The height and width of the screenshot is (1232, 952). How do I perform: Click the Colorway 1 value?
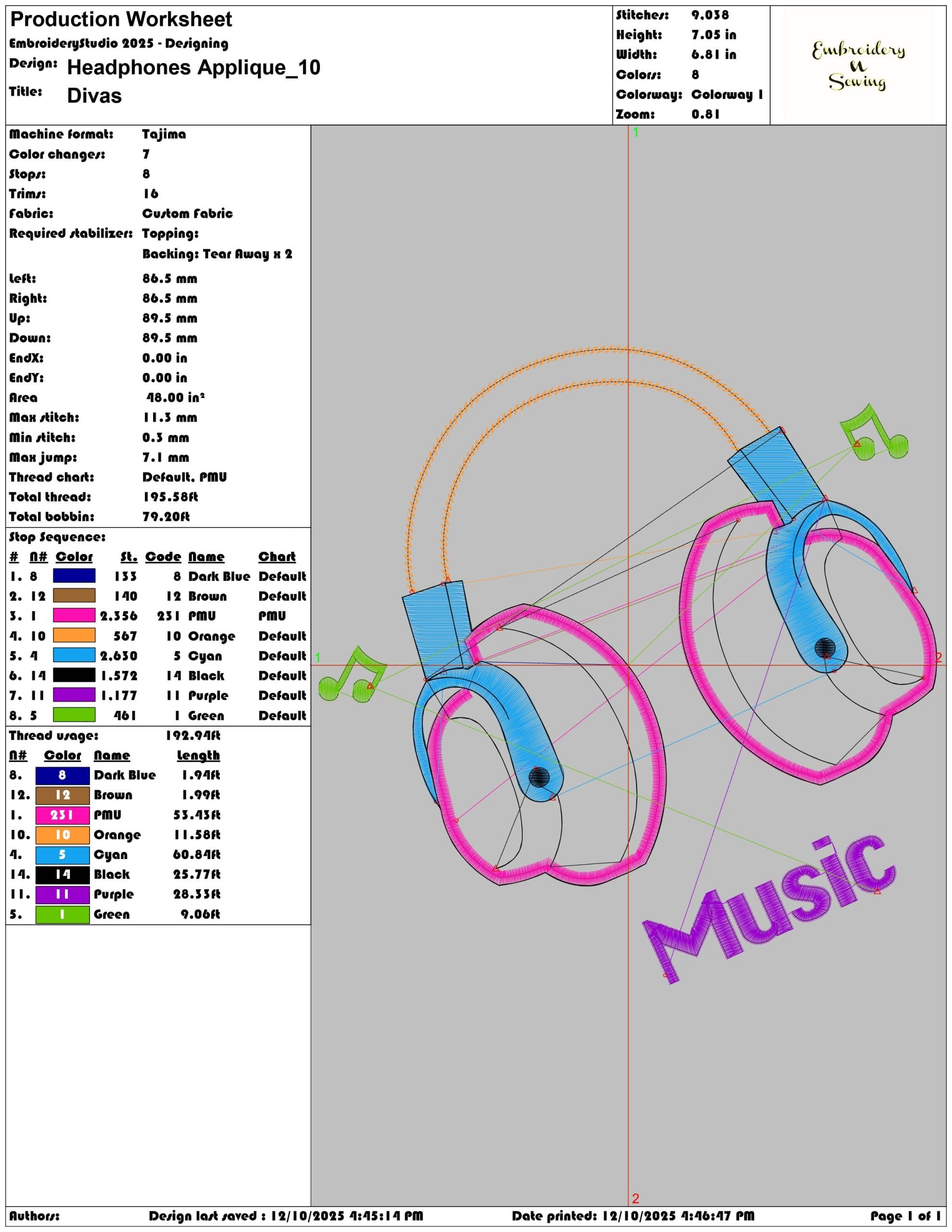pyautogui.click(x=727, y=94)
